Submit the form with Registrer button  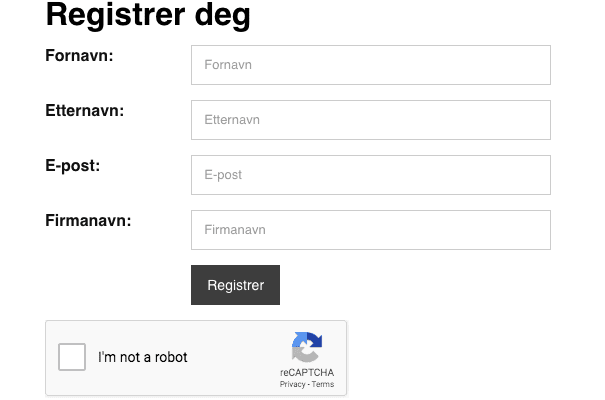click(x=235, y=285)
